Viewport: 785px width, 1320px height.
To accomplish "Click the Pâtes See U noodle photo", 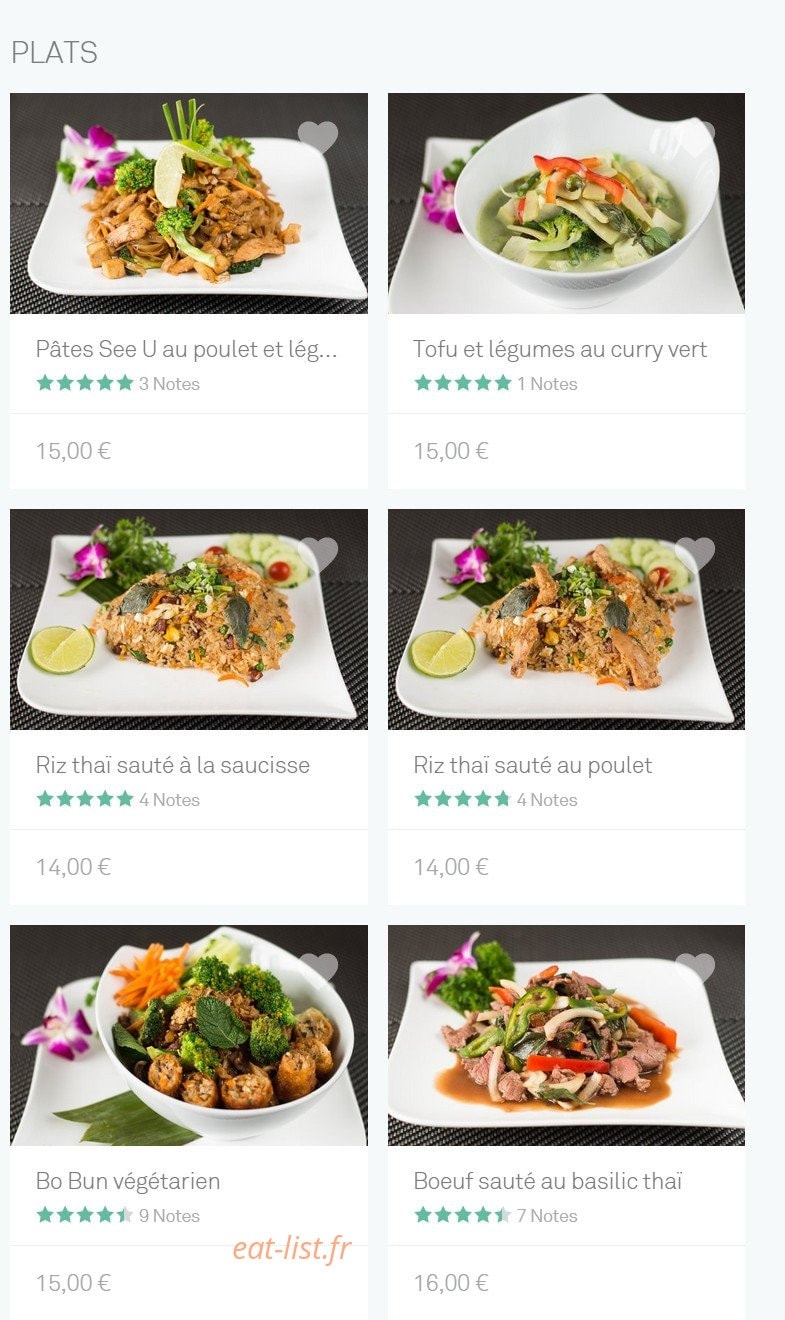I will (189, 203).
